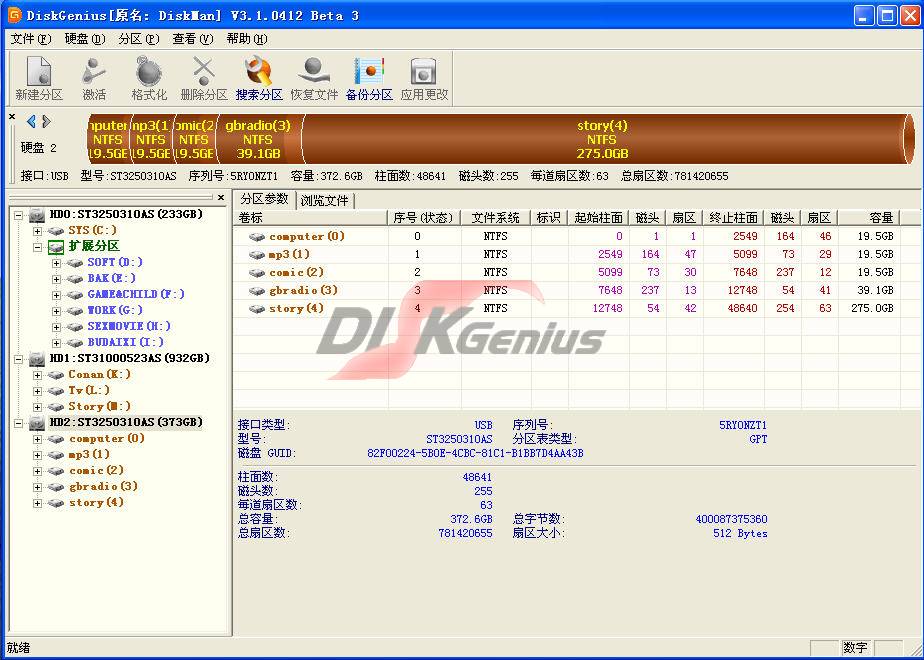Click the HD2:ST3250310AS hard disk icon in the tree
924x660 pixels.
(x=37, y=423)
